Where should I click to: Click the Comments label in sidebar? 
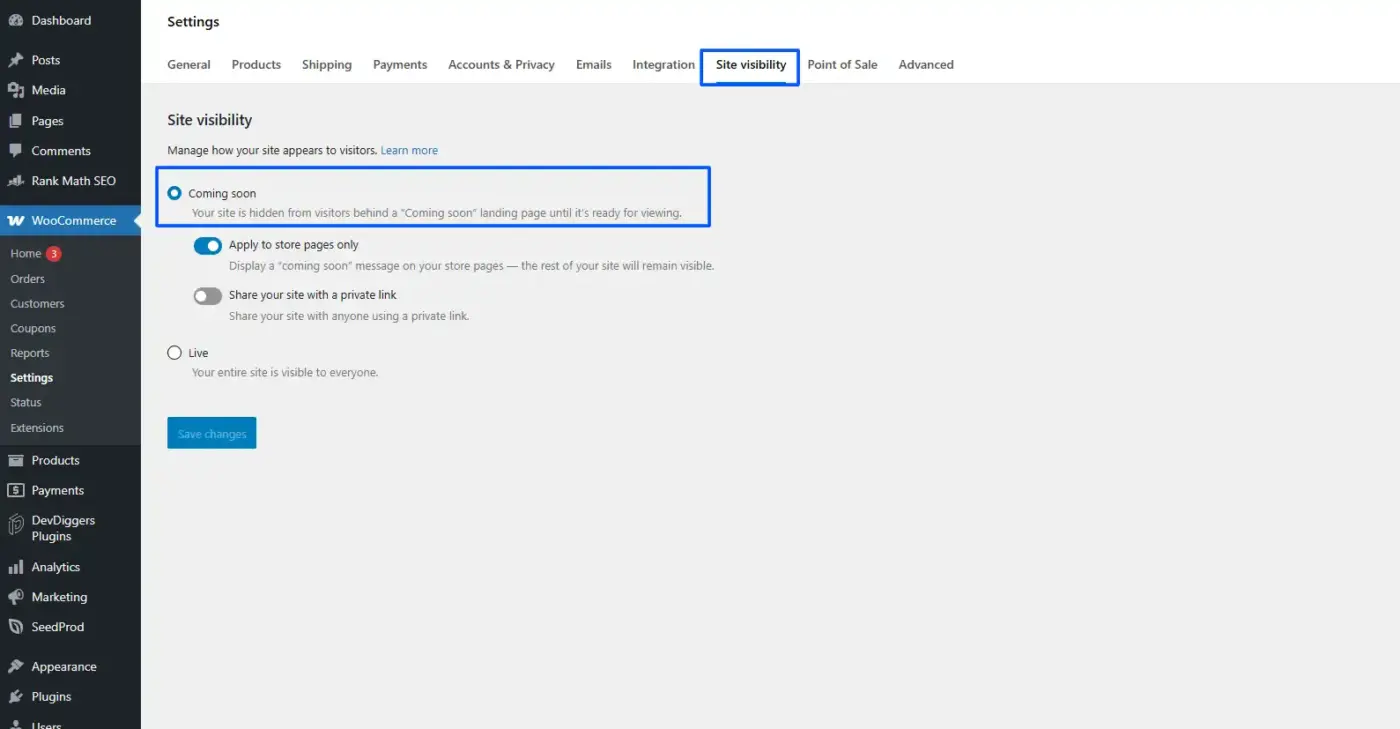click(61, 151)
